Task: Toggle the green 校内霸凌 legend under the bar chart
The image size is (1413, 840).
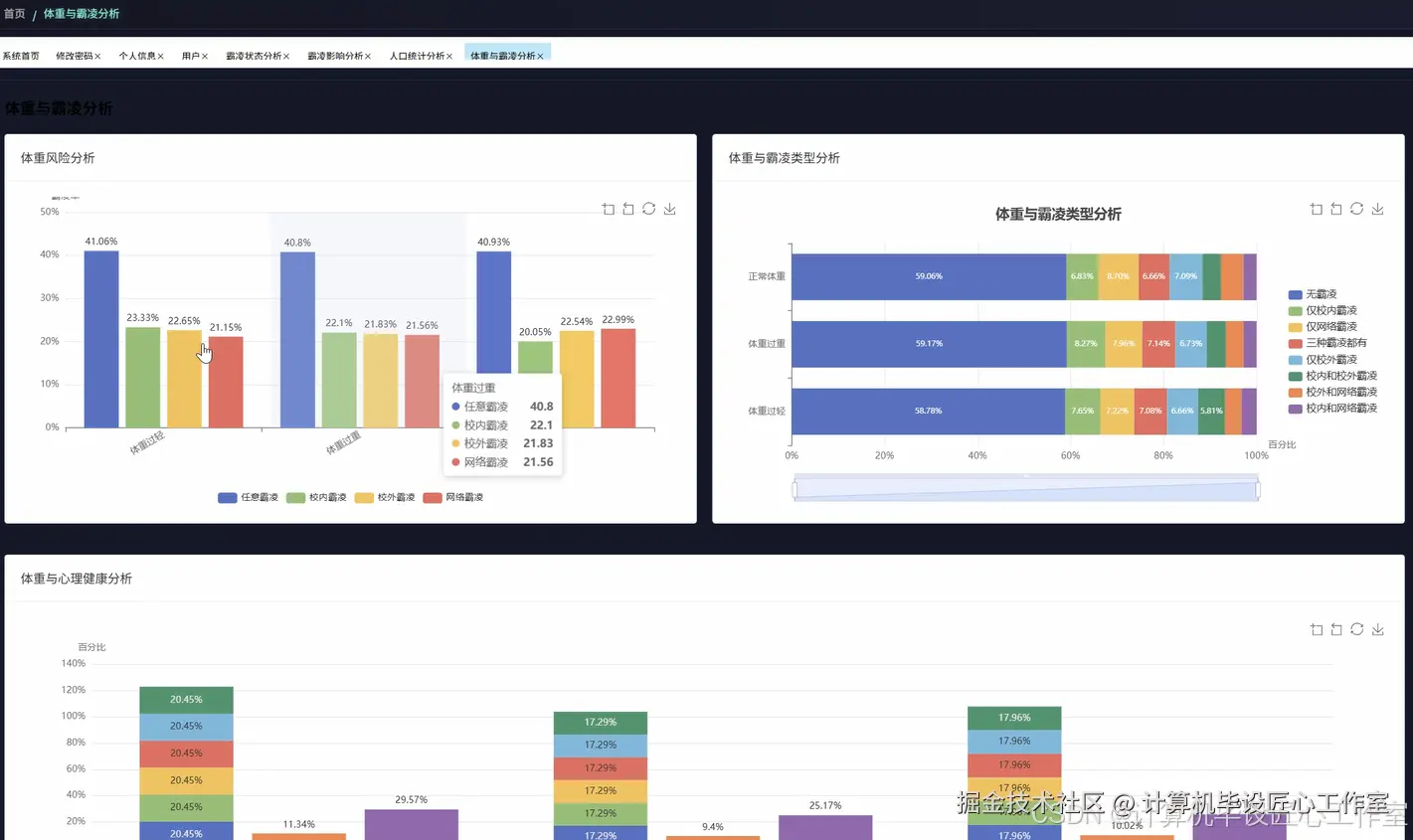Action: [316, 497]
